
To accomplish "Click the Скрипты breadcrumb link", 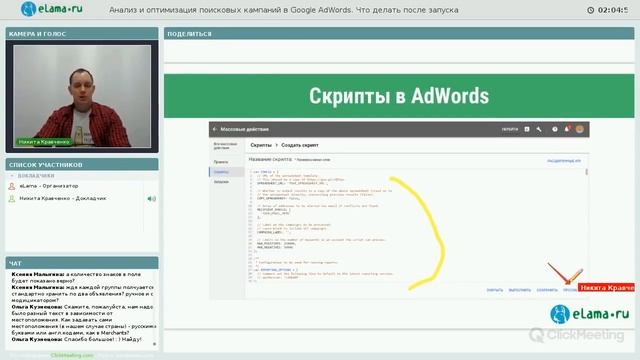I will (x=261, y=145).
